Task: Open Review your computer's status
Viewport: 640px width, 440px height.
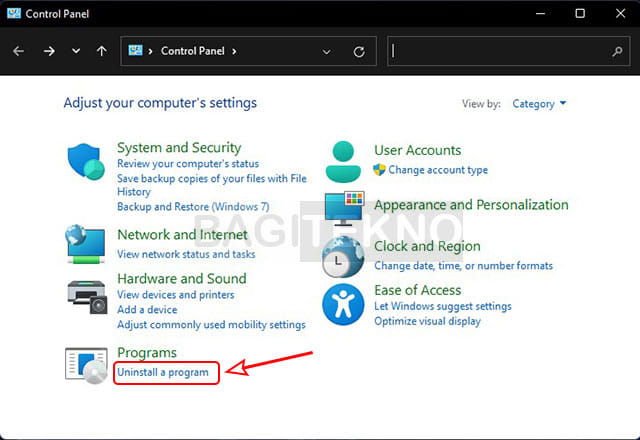Action: point(188,164)
